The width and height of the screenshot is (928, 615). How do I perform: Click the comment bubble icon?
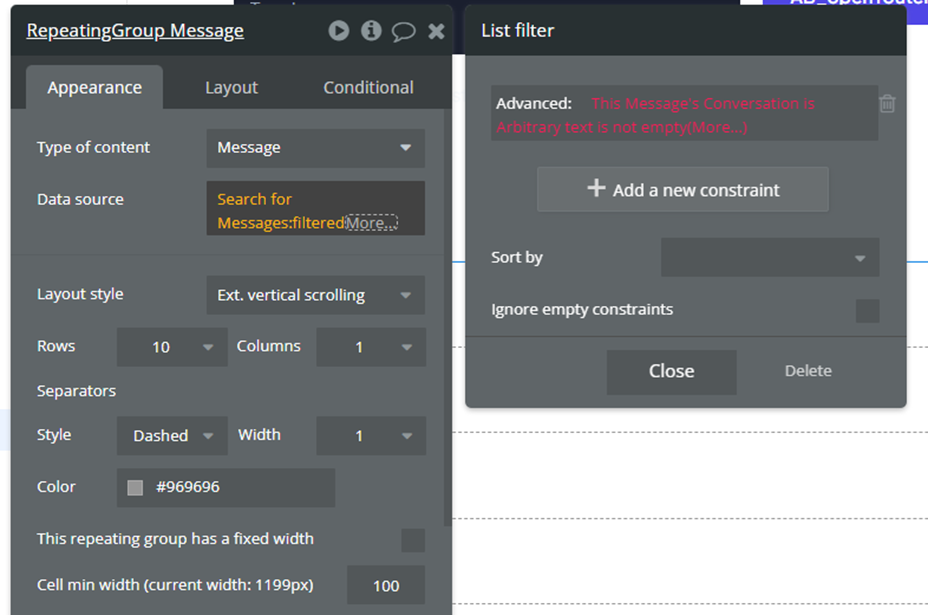[403, 31]
